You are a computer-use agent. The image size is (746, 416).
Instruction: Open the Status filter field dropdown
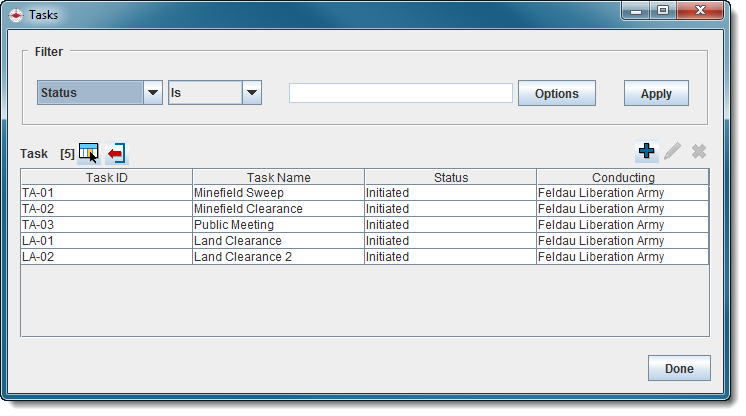[x=153, y=93]
